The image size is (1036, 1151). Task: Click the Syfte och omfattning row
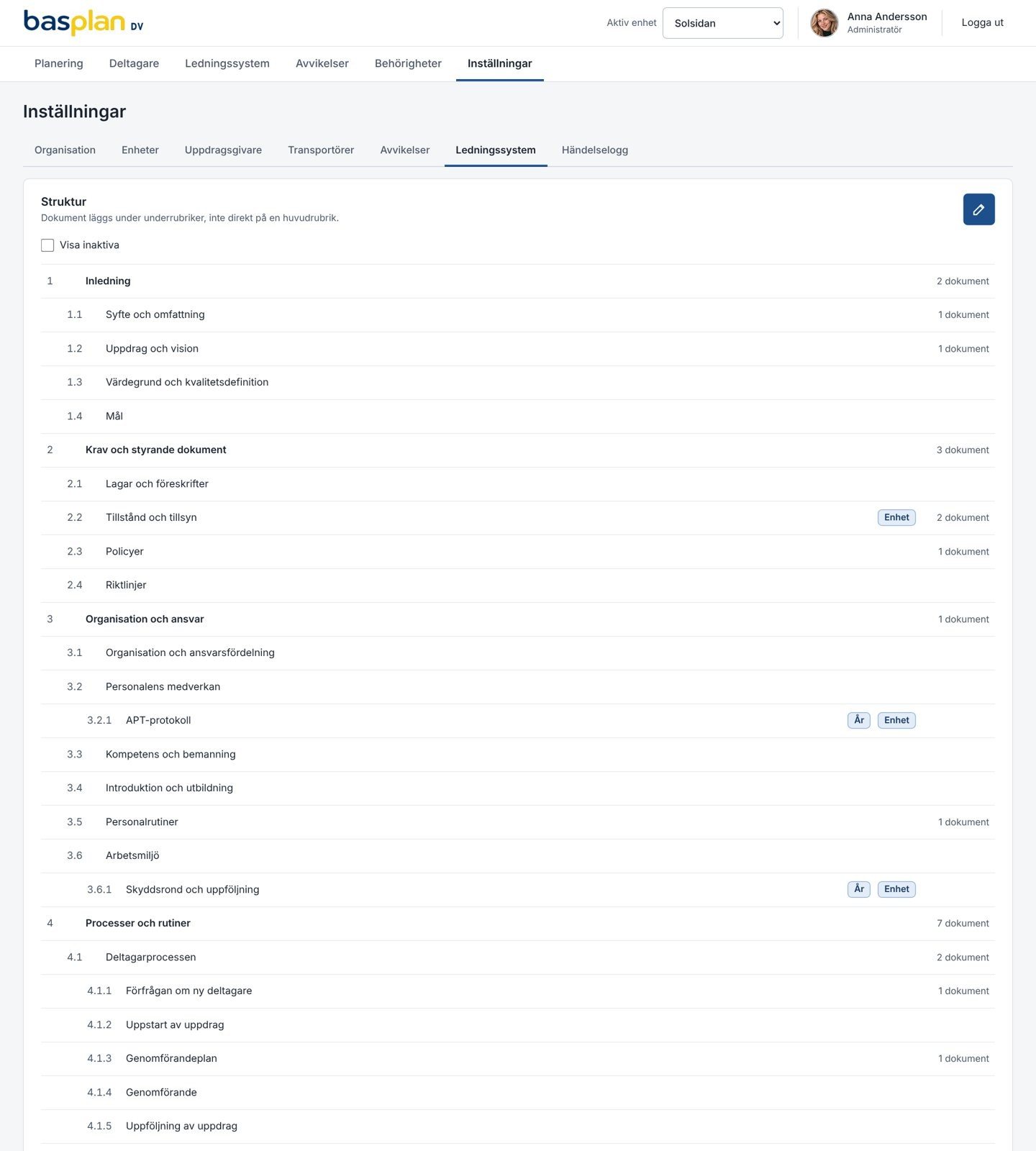pyautogui.click(x=518, y=315)
